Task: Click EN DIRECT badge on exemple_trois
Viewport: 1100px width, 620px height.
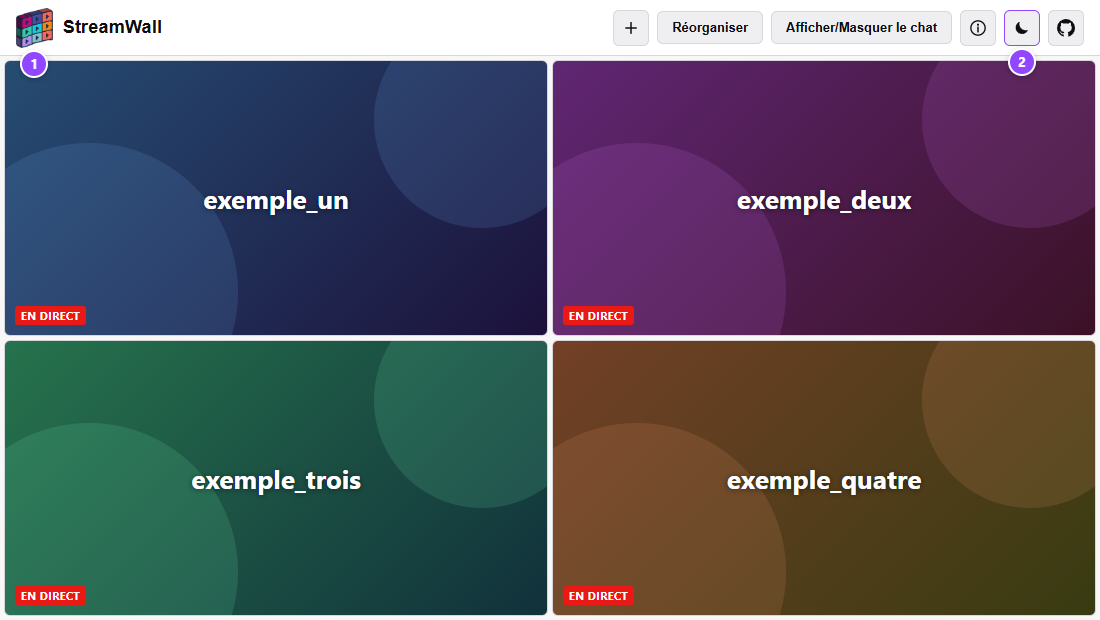Action: pyautogui.click(x=51, y=595)
